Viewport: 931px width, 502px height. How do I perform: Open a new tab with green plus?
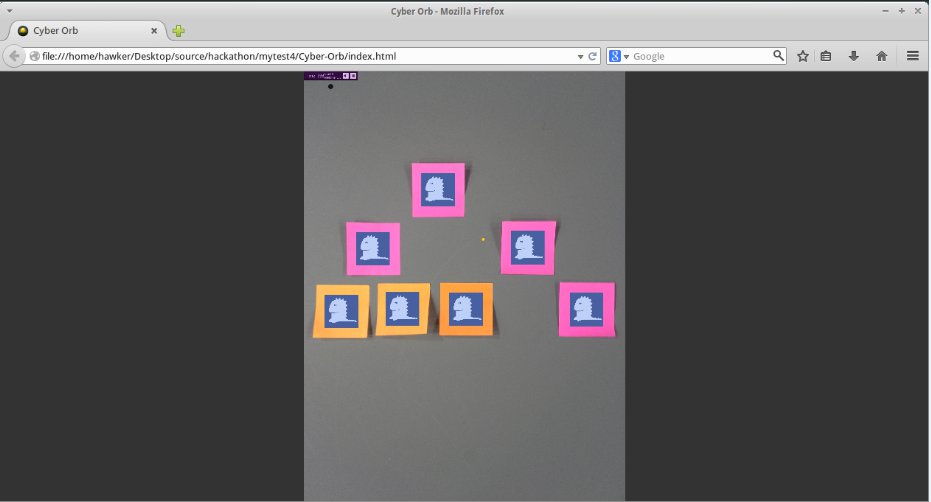pyautogui.click(x=178, y=31)
